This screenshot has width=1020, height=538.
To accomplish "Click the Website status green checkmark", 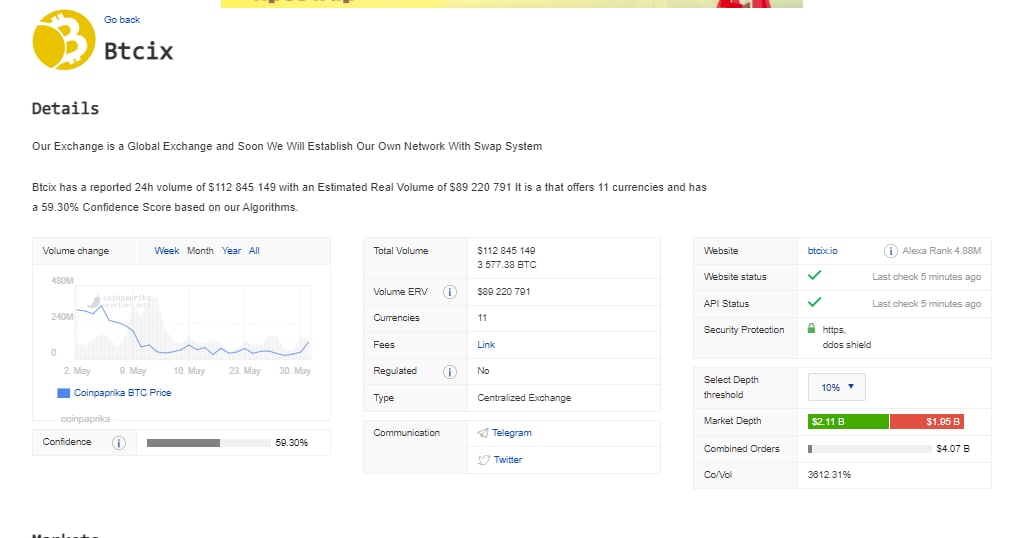I will click(x=814, y=275).
